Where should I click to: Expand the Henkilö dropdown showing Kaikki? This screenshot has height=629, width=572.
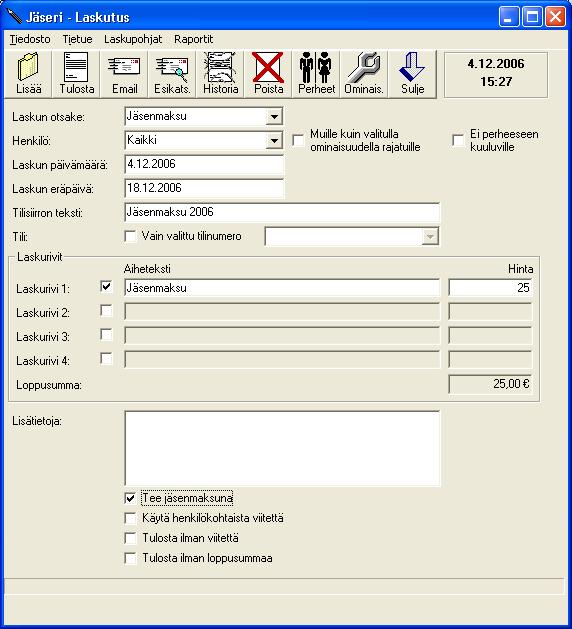pos(274,141)
